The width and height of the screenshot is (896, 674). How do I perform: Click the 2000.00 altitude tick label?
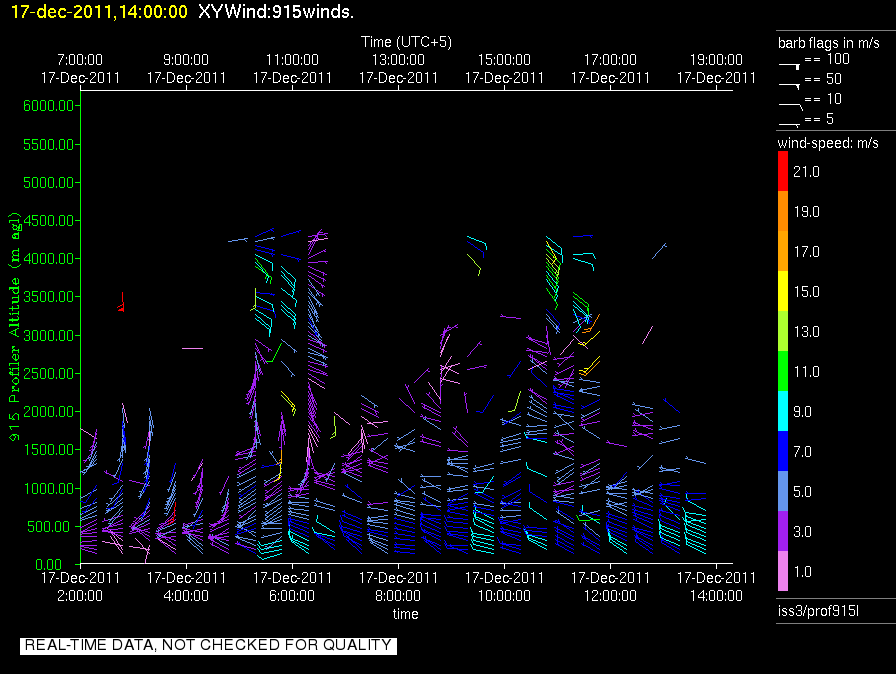pos(49,412)
